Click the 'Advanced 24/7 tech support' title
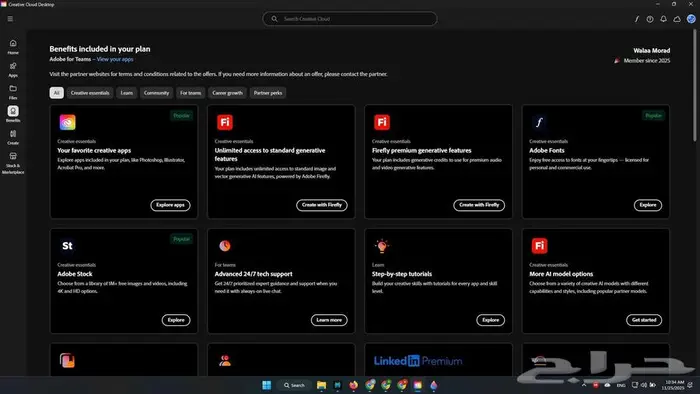The height and width of the screenshot is (394, 700). [x=254, y=274]
